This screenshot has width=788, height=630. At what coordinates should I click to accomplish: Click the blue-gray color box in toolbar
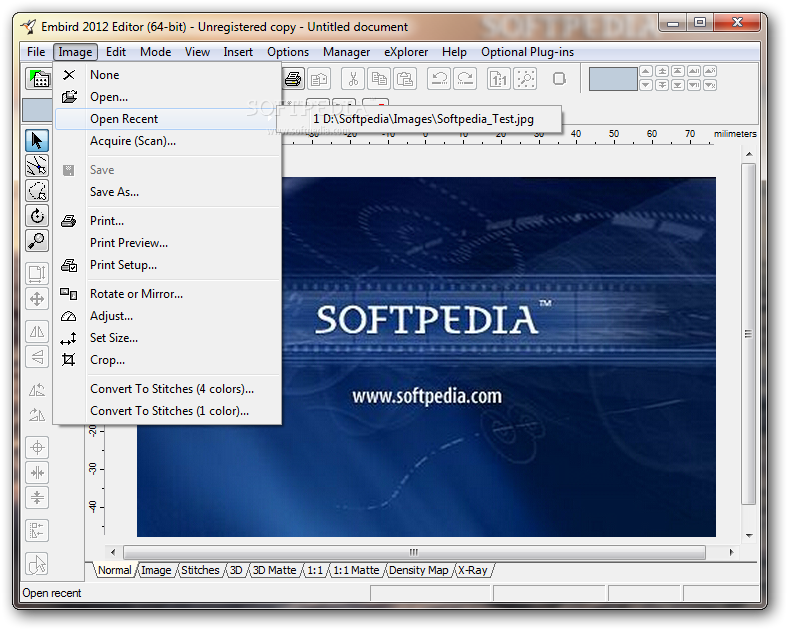tap(613, 79)
